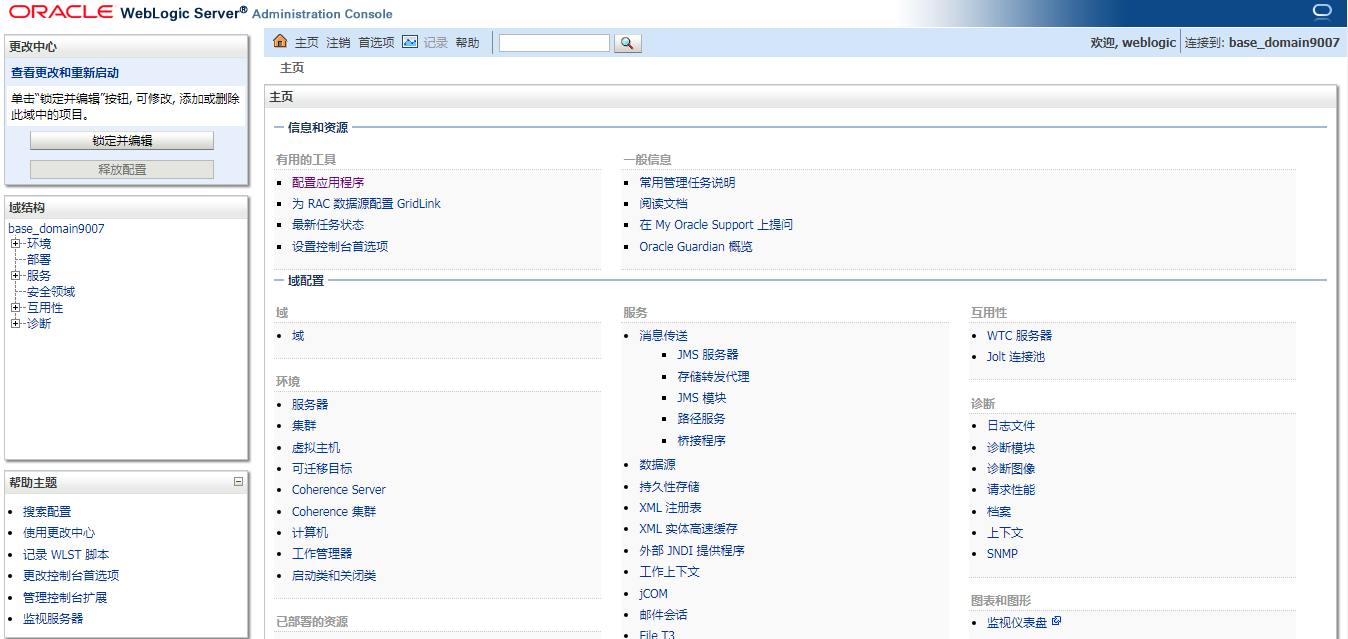Open 常用管理任务说明 link
Screen dimensions: 1348x639
point(687,183)
